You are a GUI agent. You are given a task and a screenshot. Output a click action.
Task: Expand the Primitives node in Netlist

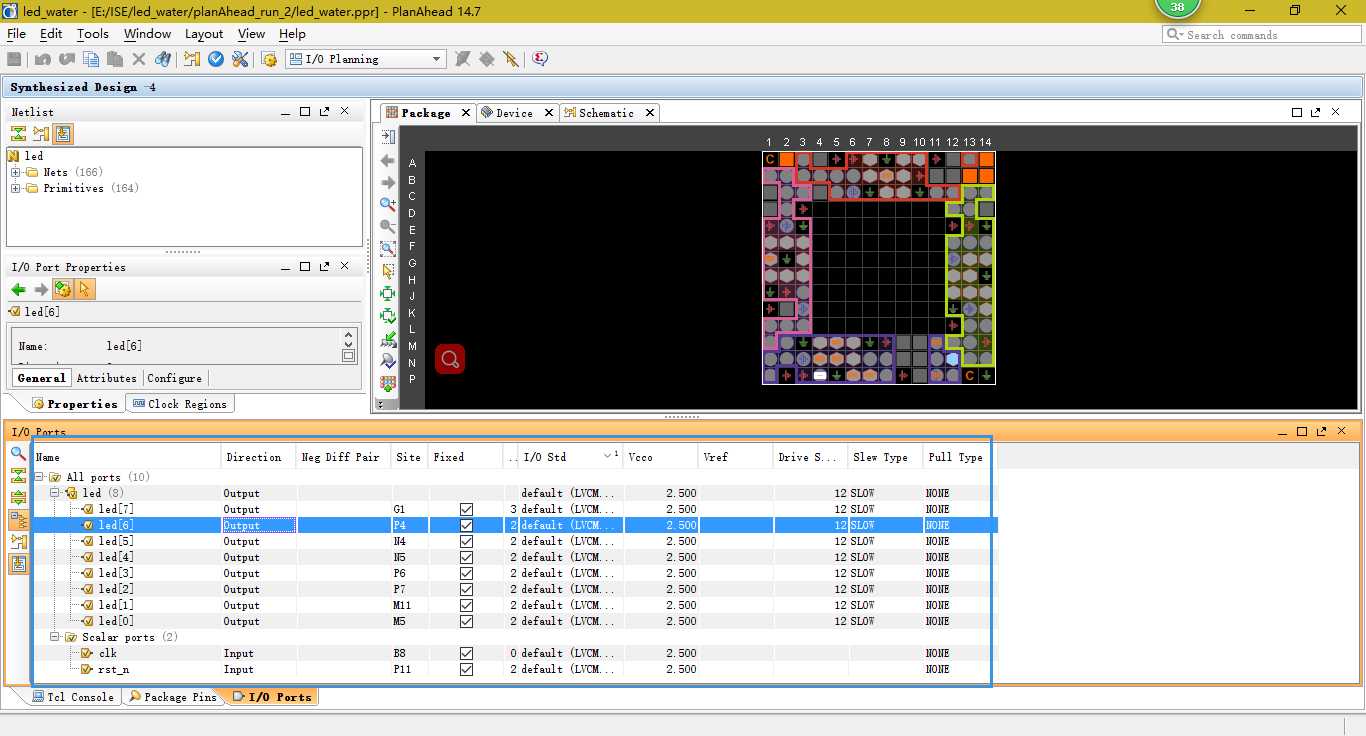(x=16, y=188)
